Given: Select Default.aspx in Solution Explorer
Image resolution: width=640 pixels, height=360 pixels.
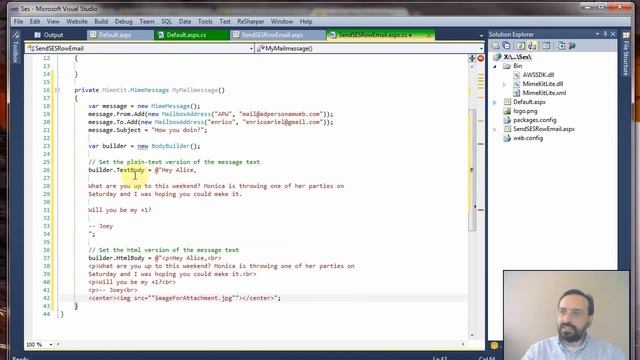Looking at the screenshot, I should [529, 102].
